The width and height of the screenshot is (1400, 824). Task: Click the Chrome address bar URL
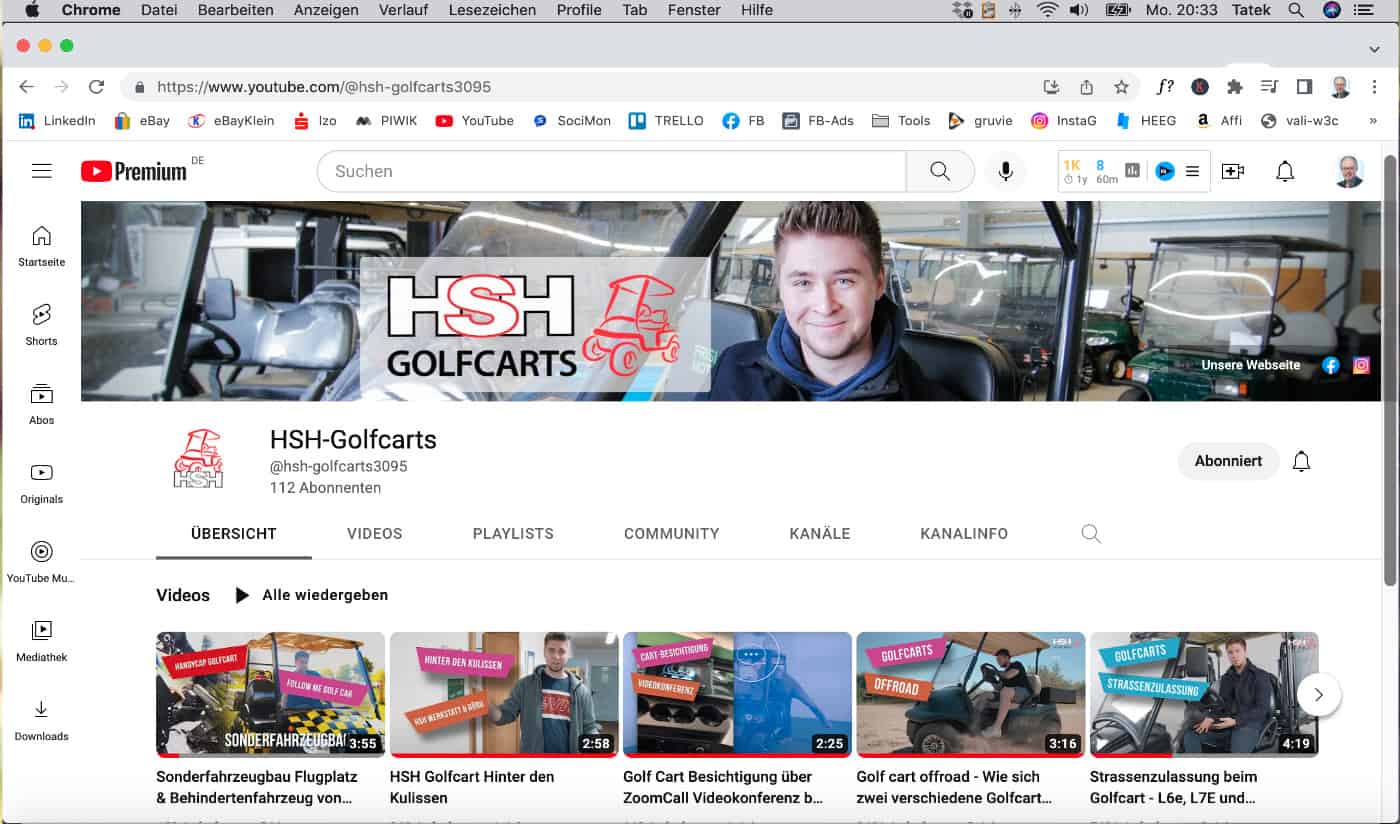tap(324, 87)
